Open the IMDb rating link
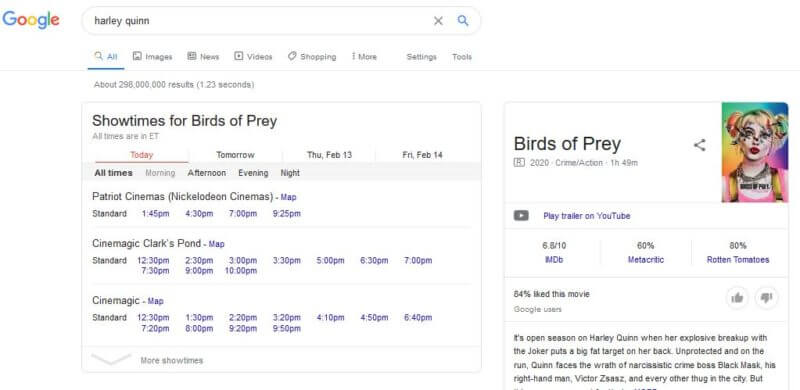Image resolution: width=800 pixels, height=390 pixels. 554,260
